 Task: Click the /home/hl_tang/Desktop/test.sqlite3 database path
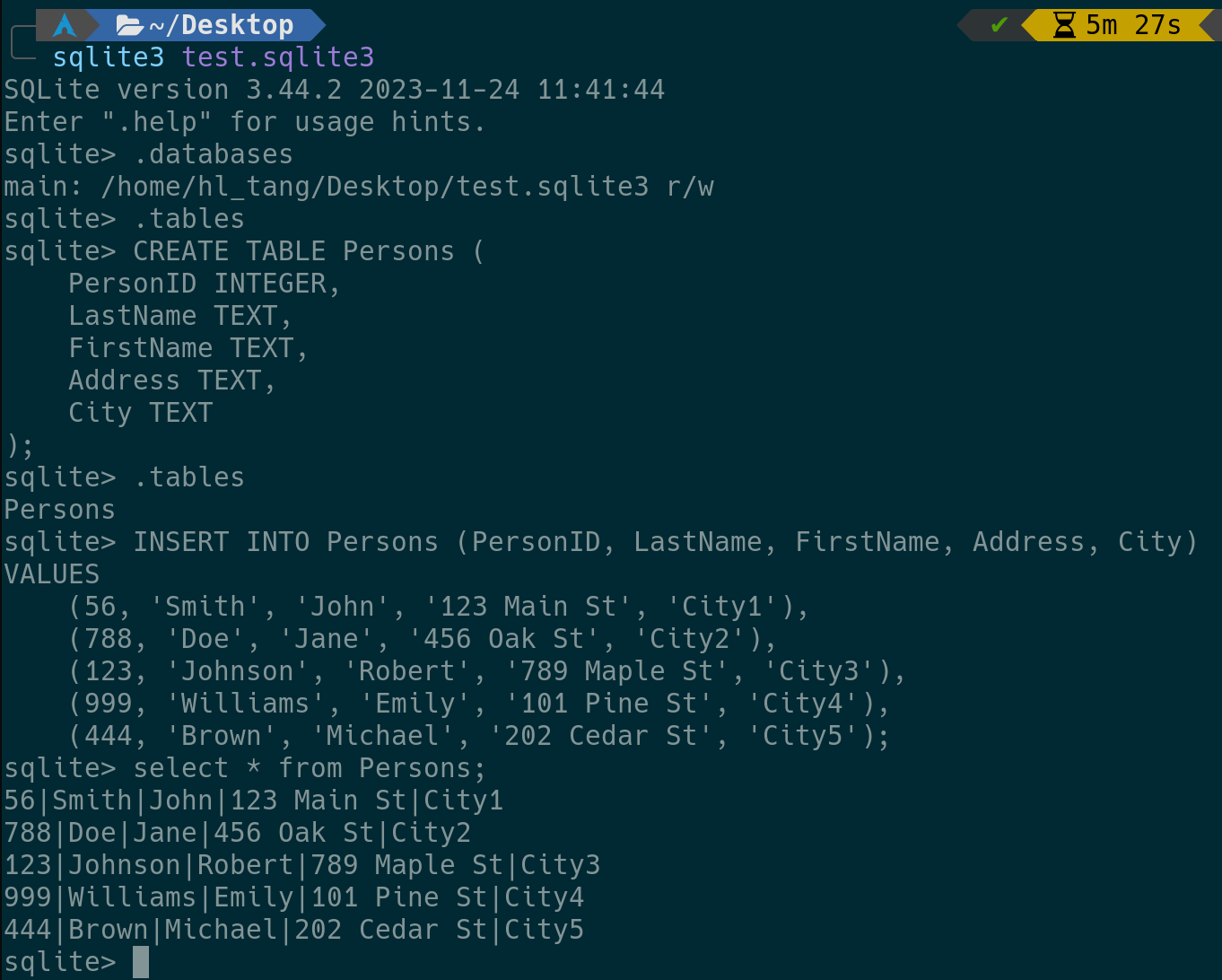pyautogui.click(x=375, y=187)
